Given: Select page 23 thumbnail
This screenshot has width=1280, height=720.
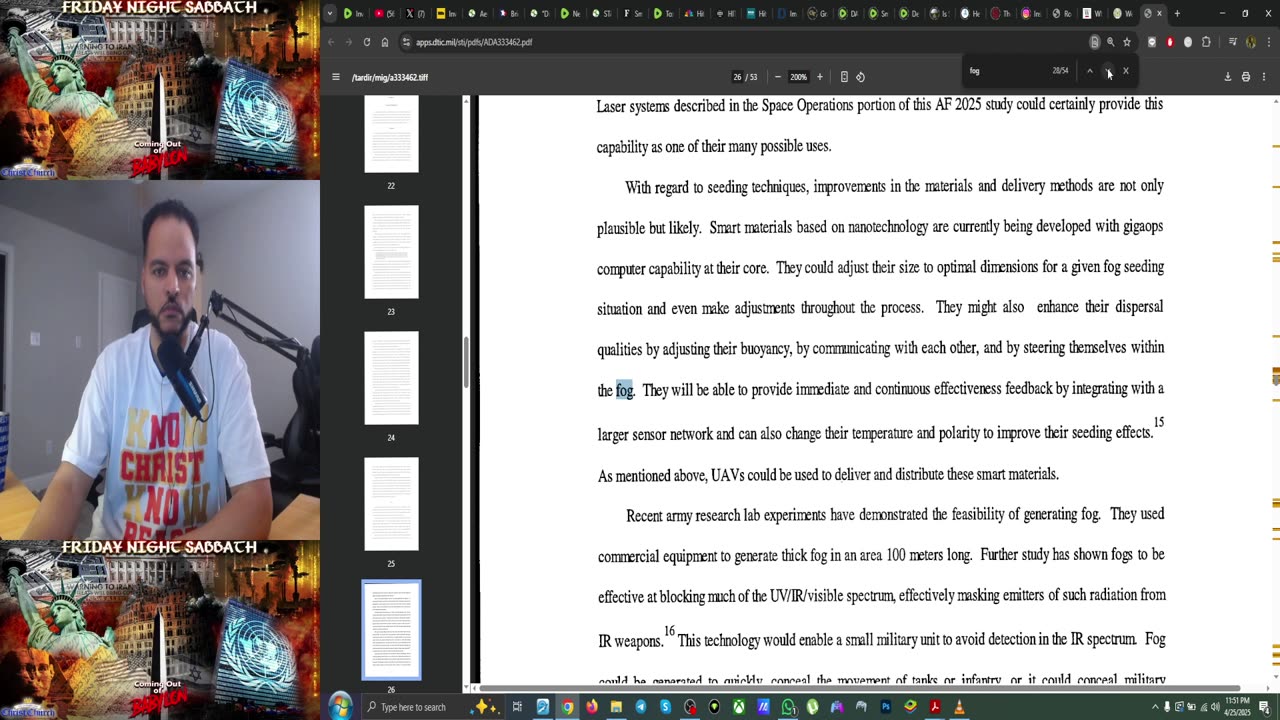Looking at the screenshot, I should point(391,252).
